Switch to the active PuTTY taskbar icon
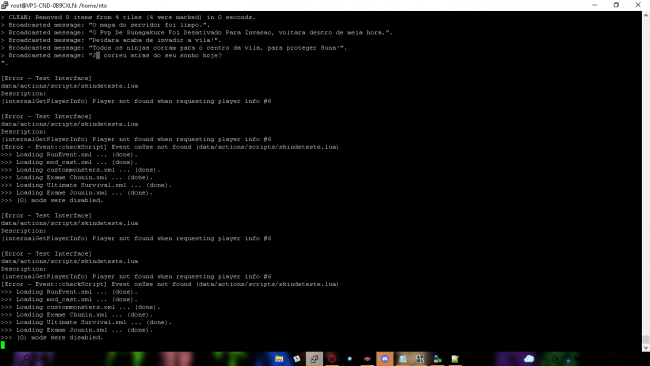Viewport: 650px width, 366px height. click(314, 359)
